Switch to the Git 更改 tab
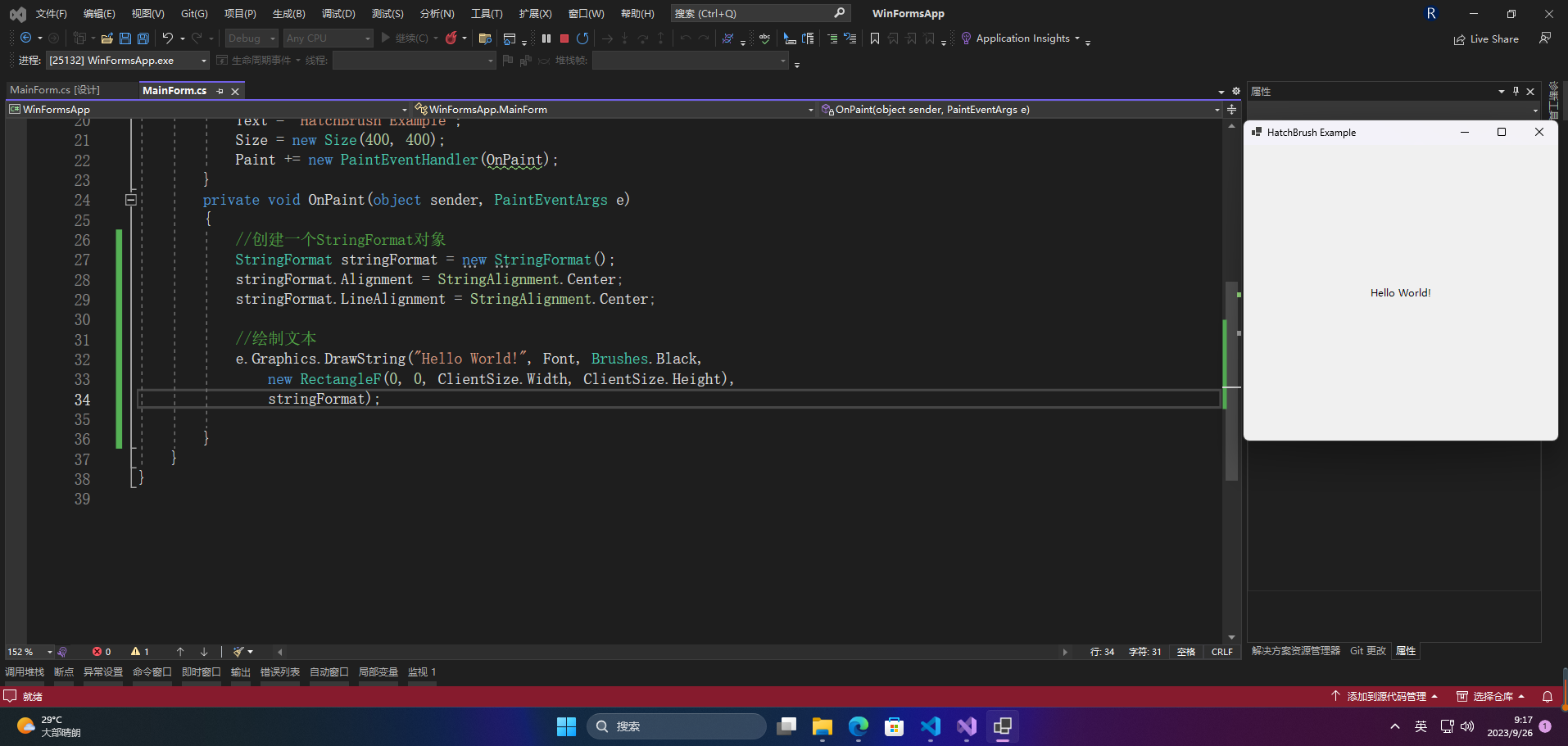 pos(1368,651)
